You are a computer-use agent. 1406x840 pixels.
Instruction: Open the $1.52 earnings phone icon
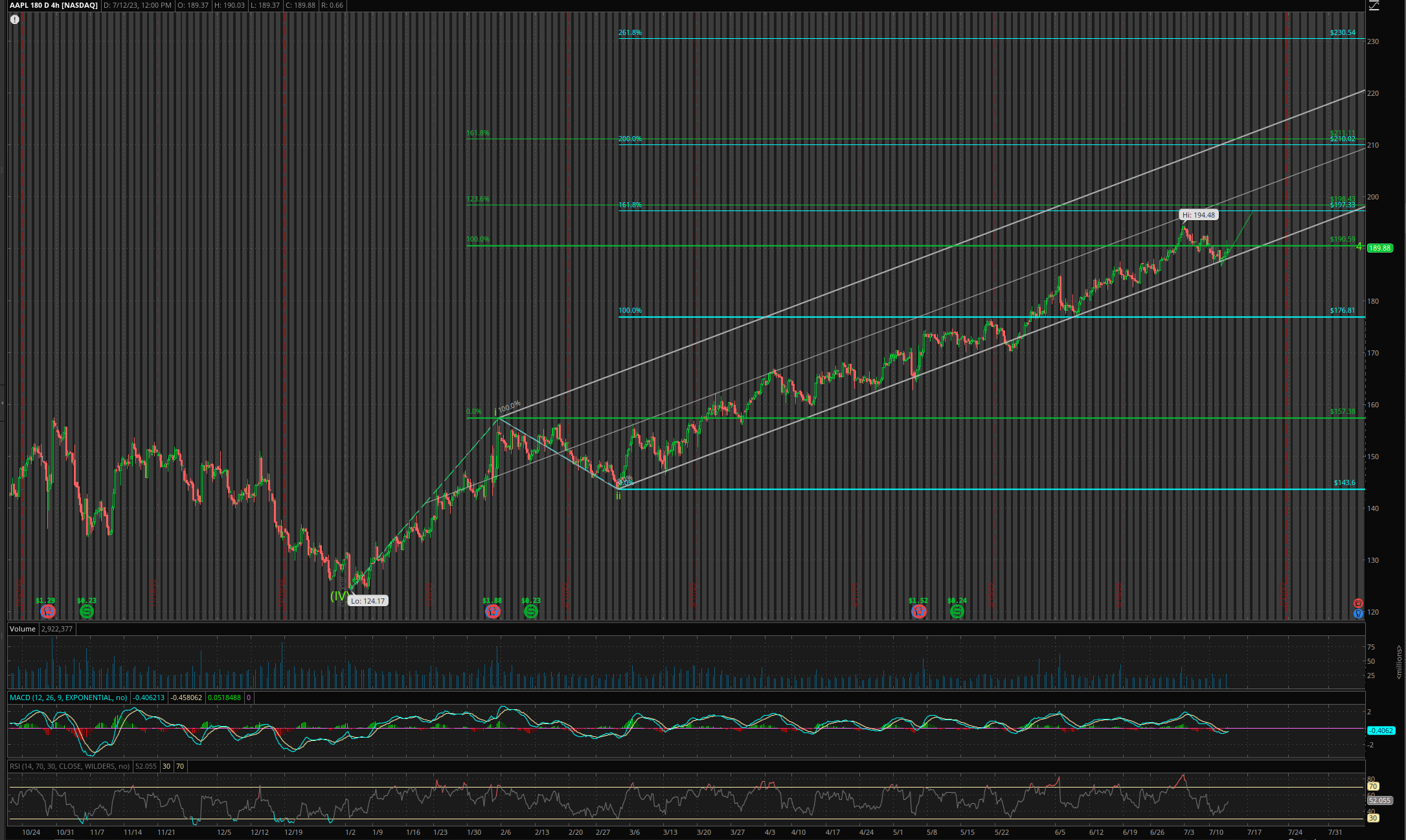pos(919,611)
